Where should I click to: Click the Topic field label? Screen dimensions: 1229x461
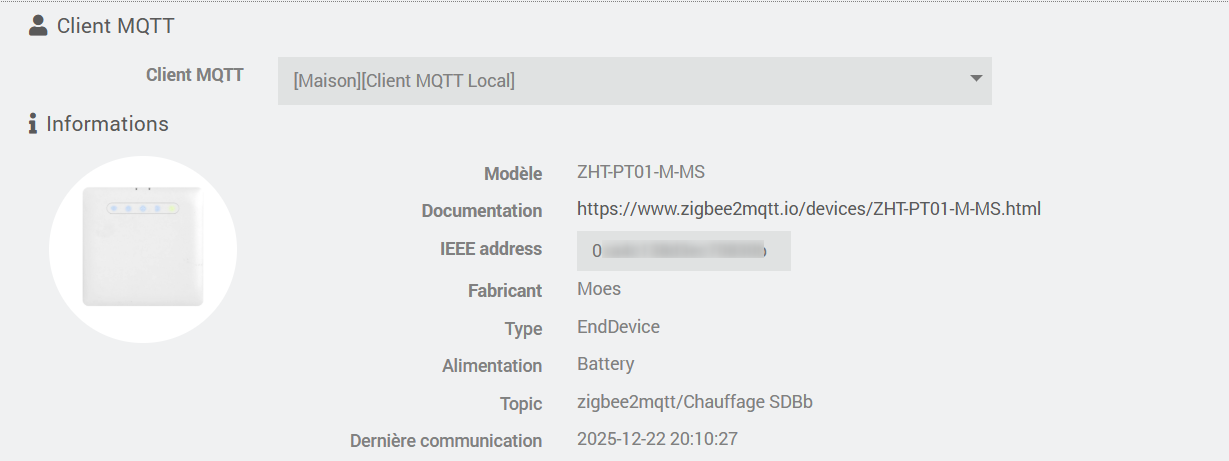point(520,404)
